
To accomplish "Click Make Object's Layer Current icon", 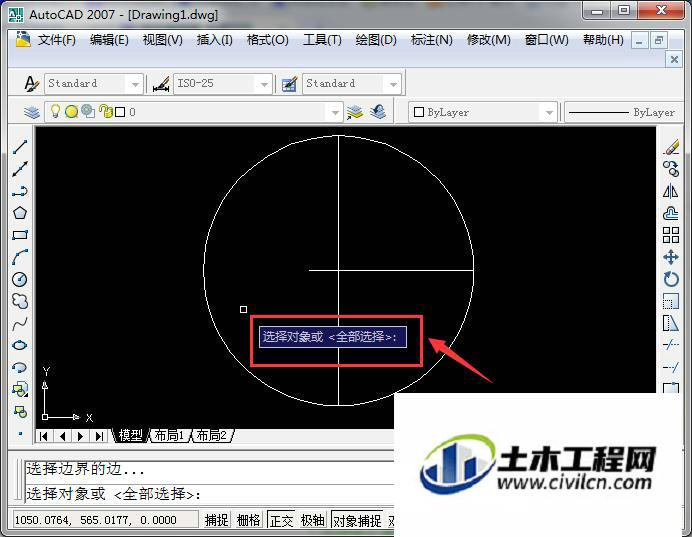I will [354, 112].
